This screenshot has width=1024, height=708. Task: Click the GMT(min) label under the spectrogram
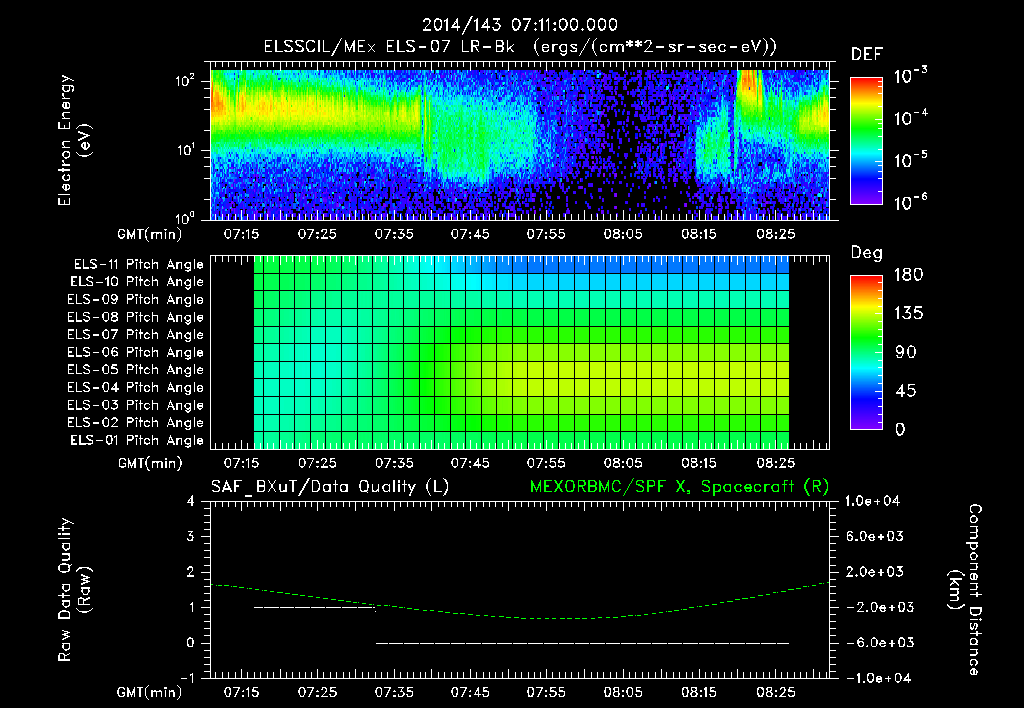(x=150, y=234)
